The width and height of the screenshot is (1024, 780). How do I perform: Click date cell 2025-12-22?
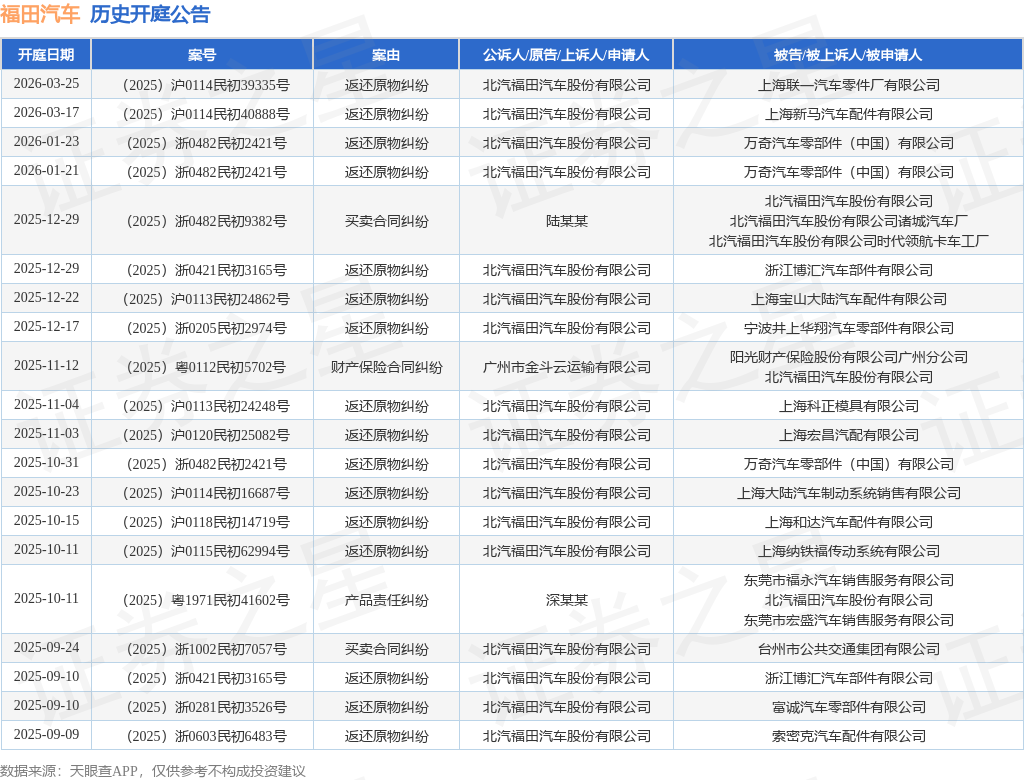(x=46, y=297)
